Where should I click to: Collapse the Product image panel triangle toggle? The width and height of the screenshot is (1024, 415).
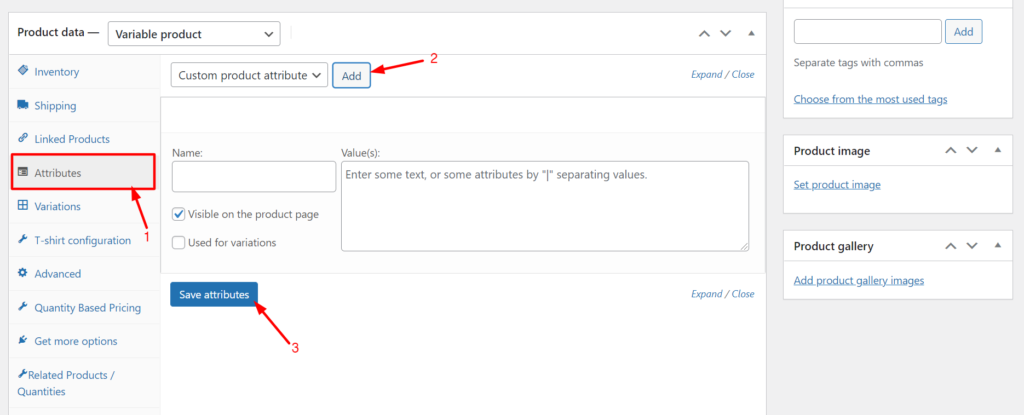pyautogui.click(x=997, y=150)
